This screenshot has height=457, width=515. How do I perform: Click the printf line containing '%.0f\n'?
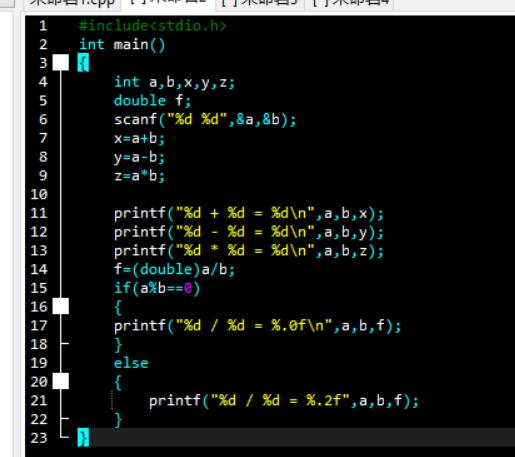click(257, 326)
